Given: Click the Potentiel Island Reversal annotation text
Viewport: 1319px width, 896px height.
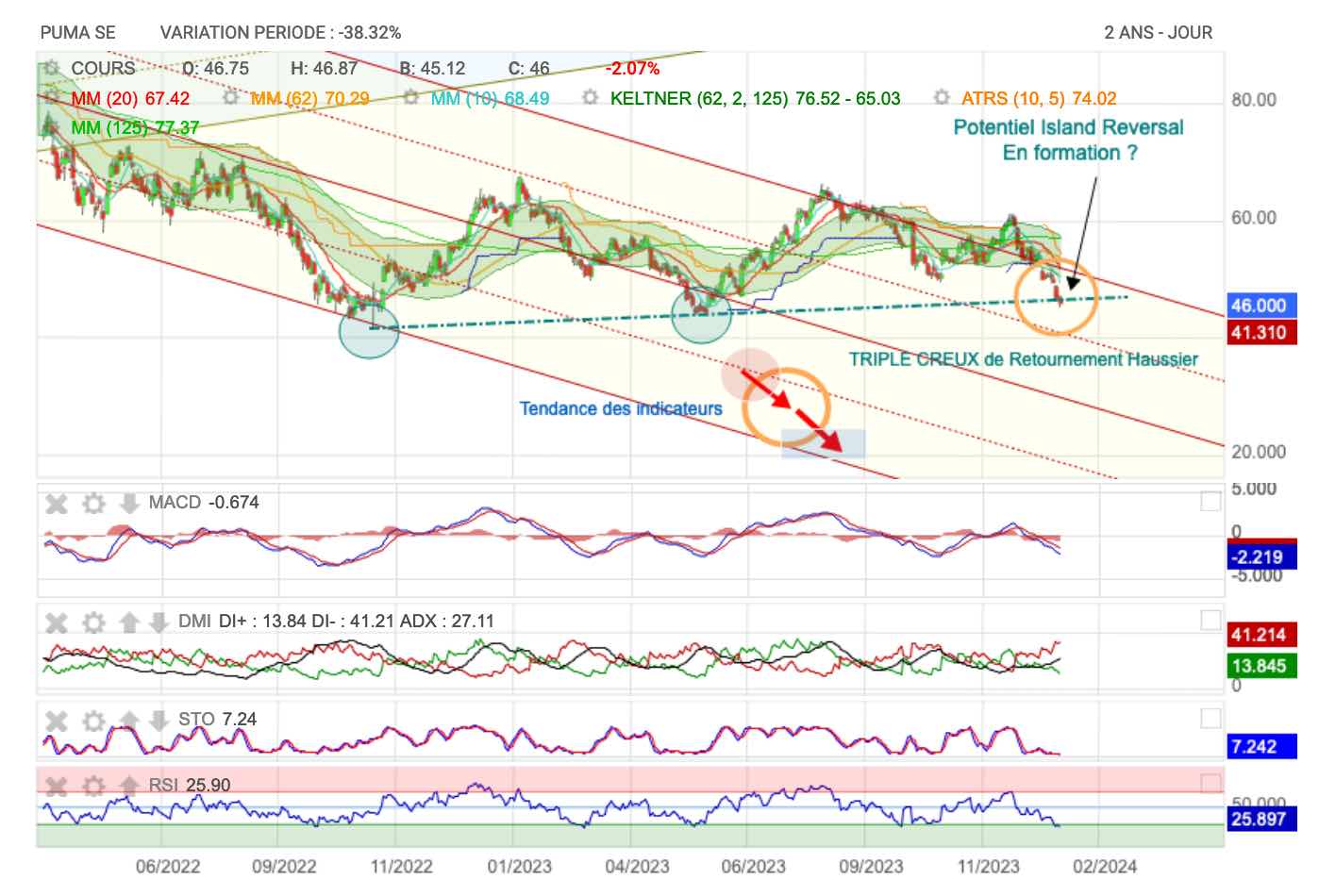Looking at the screenshot, I should (1069, 140).
